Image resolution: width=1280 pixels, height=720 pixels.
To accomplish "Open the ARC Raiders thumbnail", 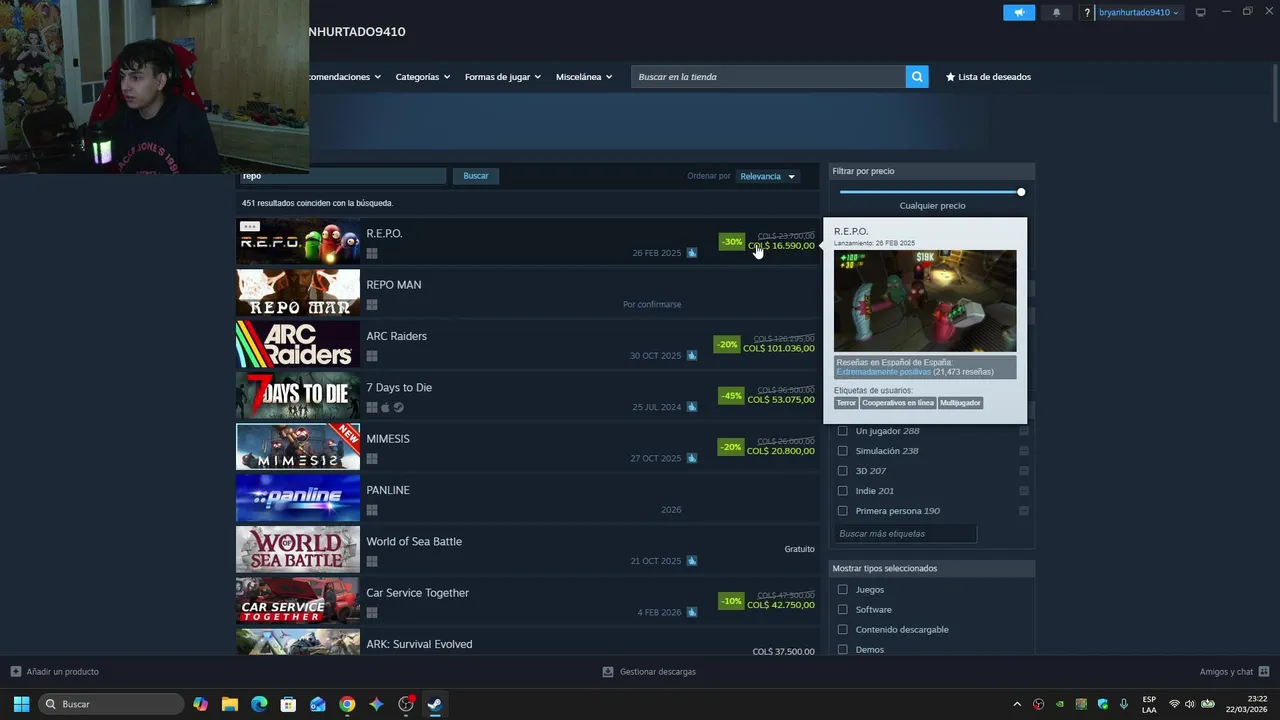I will (x=298, y=344).
